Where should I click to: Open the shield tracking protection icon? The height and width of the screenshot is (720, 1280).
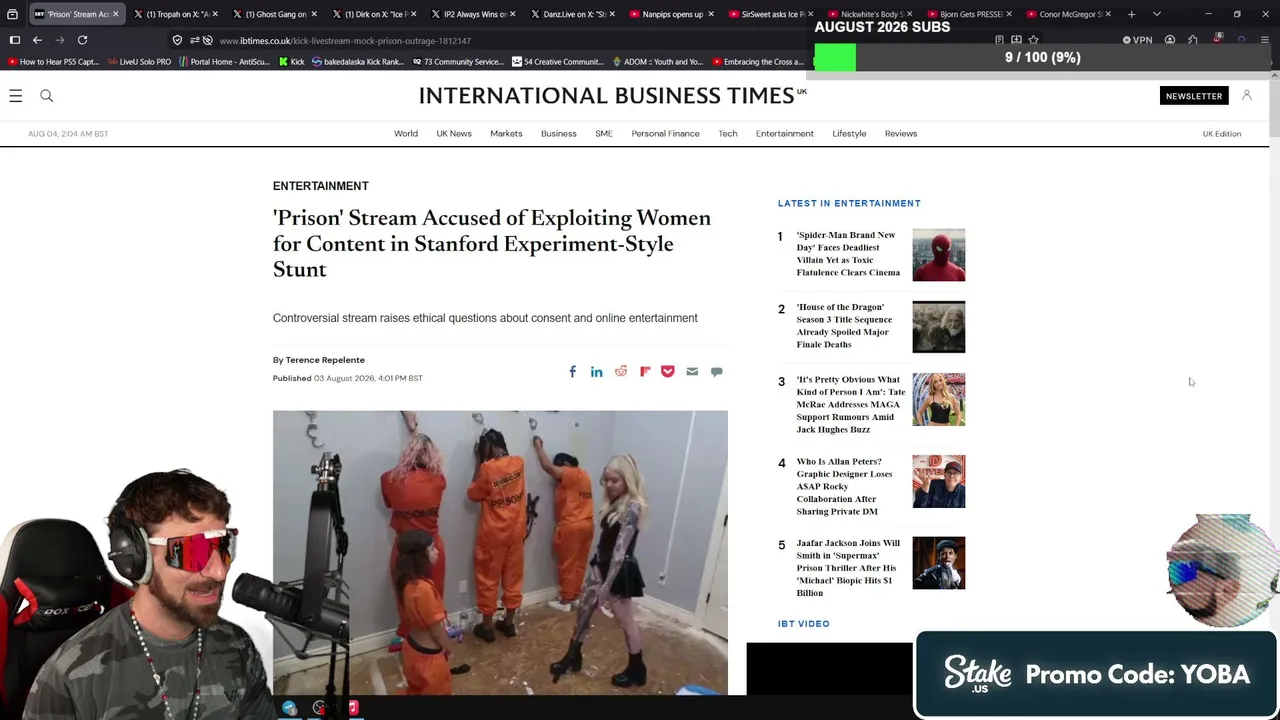point(177,40)
